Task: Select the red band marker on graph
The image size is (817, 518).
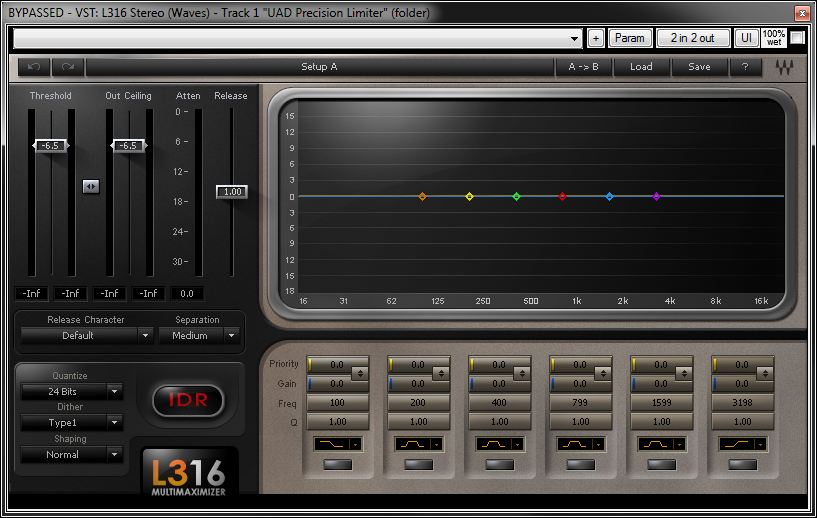Action: (x=562, y=196)
